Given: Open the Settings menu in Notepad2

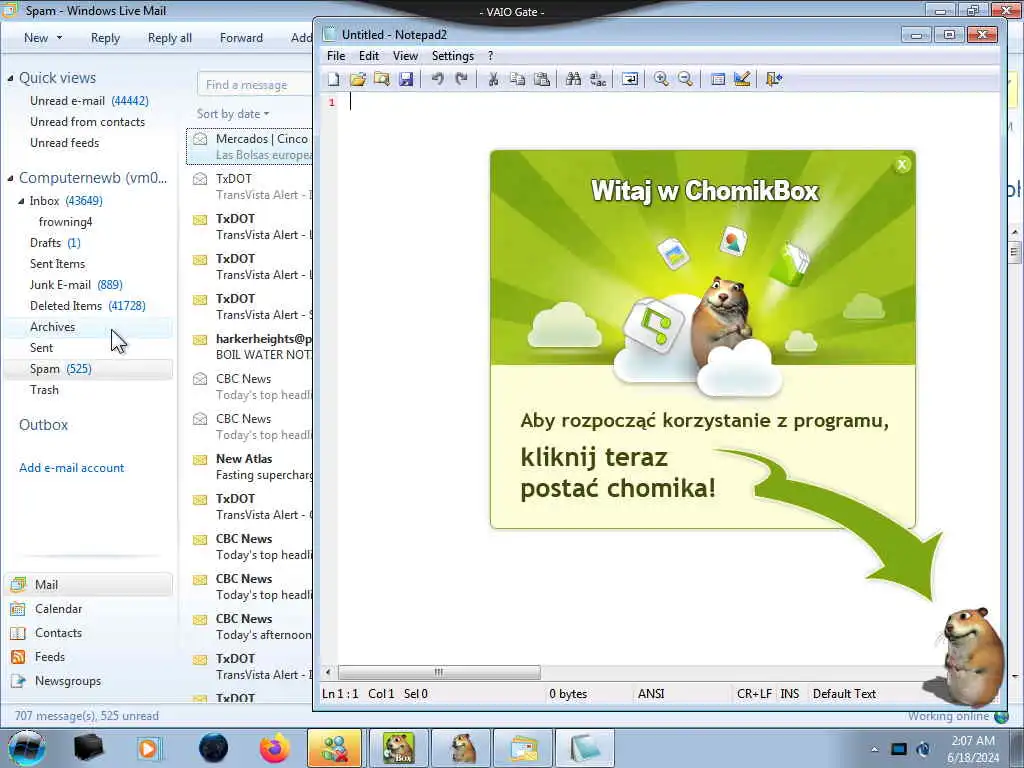Looking at the screenshot, I should [453, 56].
